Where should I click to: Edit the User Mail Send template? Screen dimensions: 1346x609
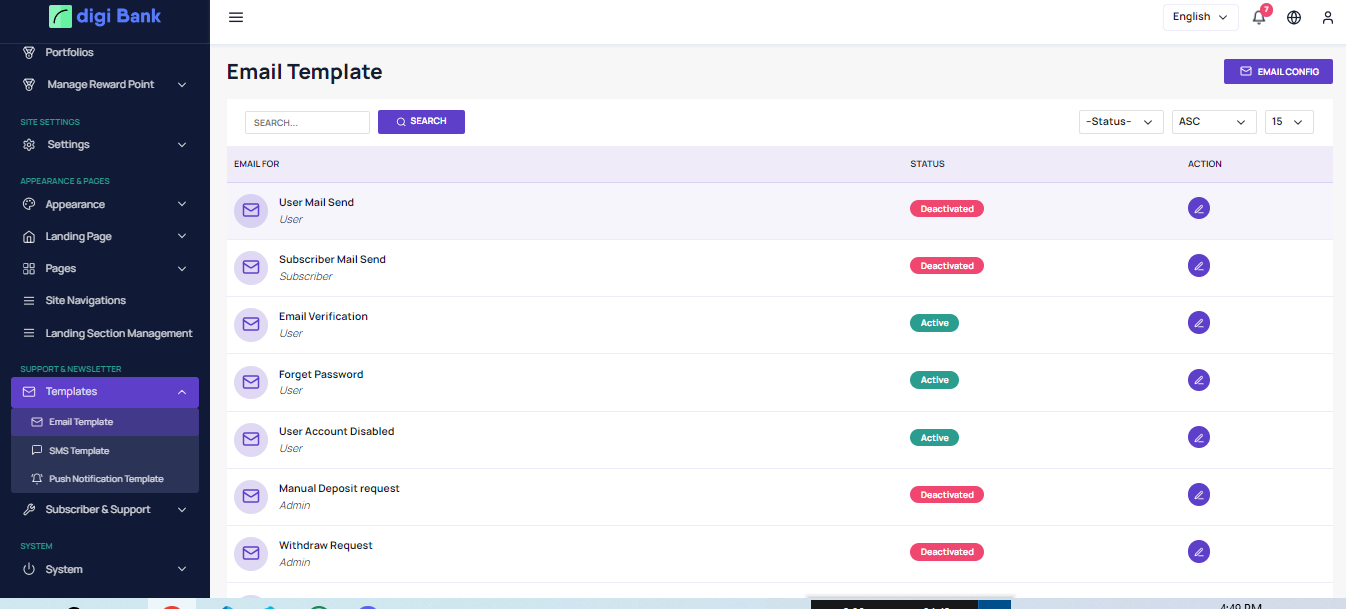[x=1198, y=208]
